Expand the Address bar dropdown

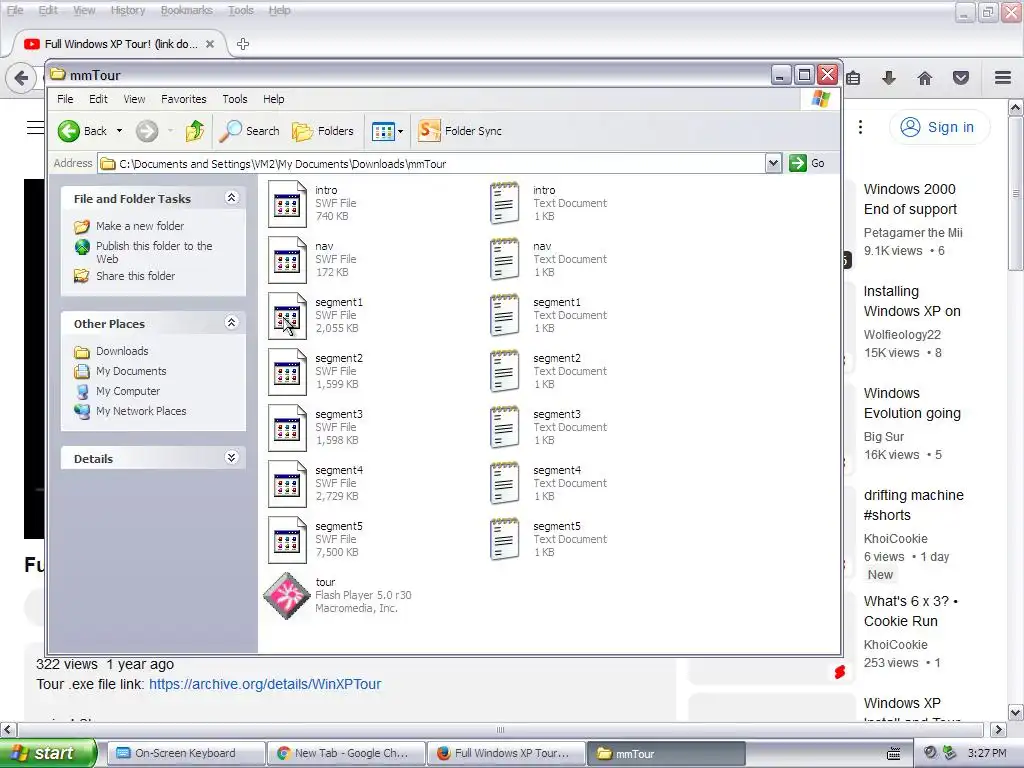pos(773,163)
